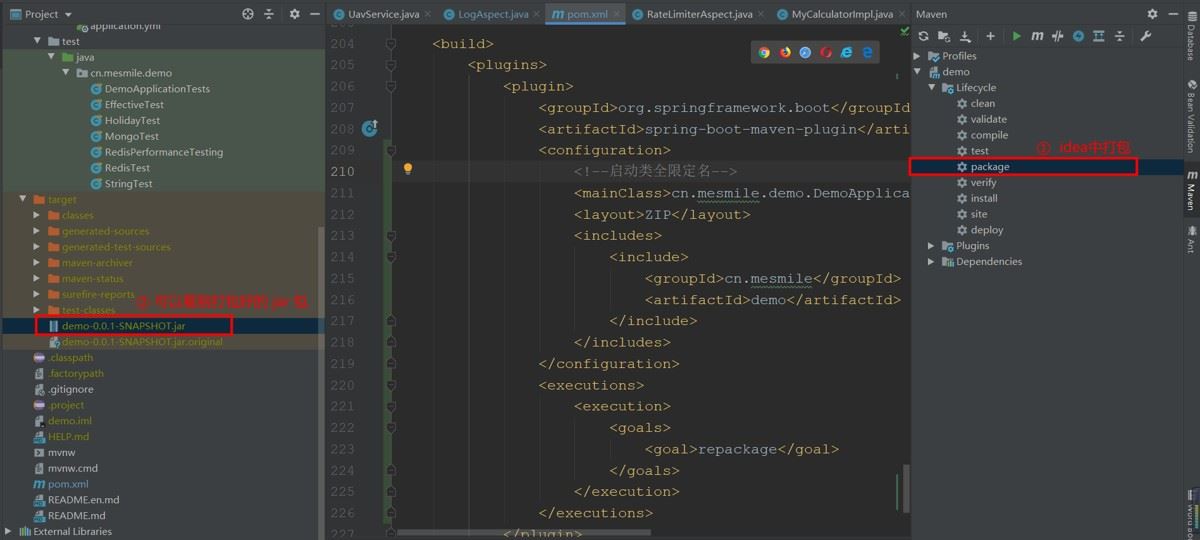
Task: Expand the Dependencies node in Maven
Action: point(933,262)
